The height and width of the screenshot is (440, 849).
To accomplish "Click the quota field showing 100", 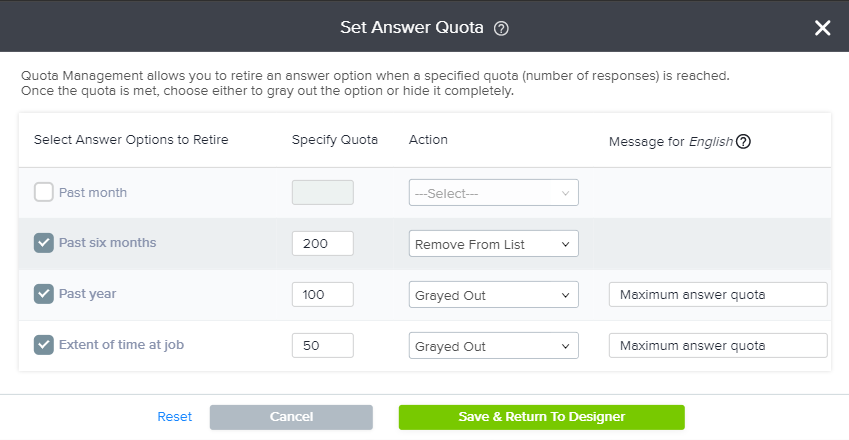I will click(322, 295).
